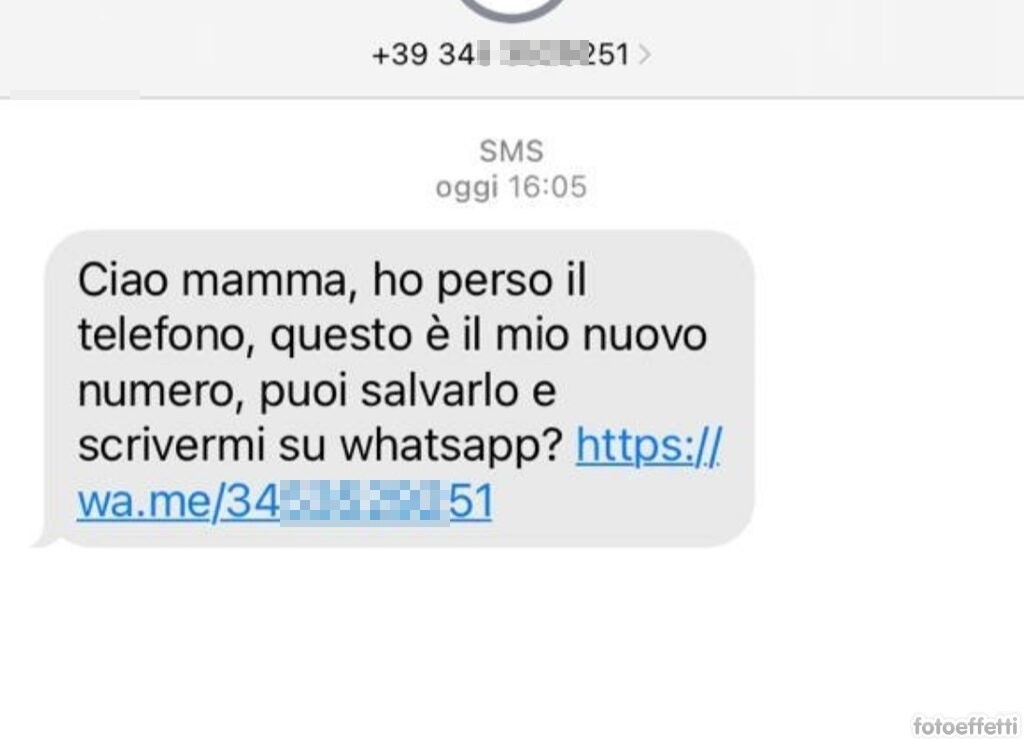Click the text nuovo numero in message
The image size is (1024, 739).
(x=392, y=363)
